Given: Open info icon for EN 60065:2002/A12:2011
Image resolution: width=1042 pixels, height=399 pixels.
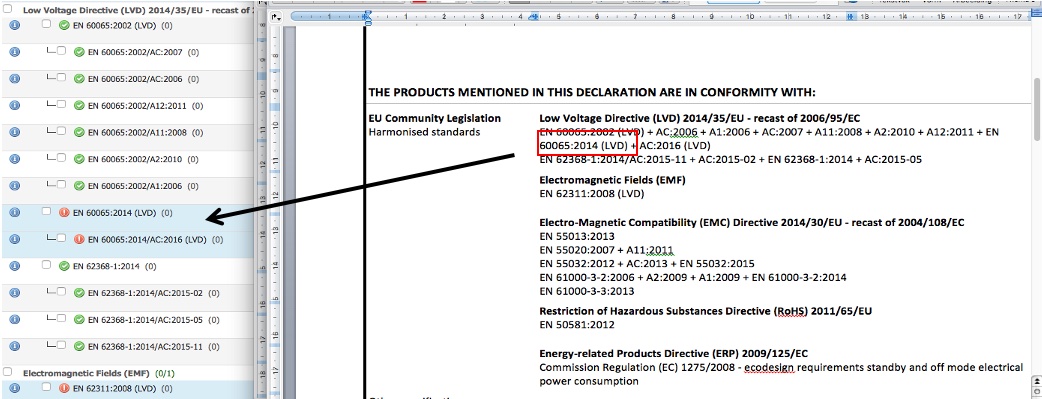Looking at the screenshot, I should point(15,105).
